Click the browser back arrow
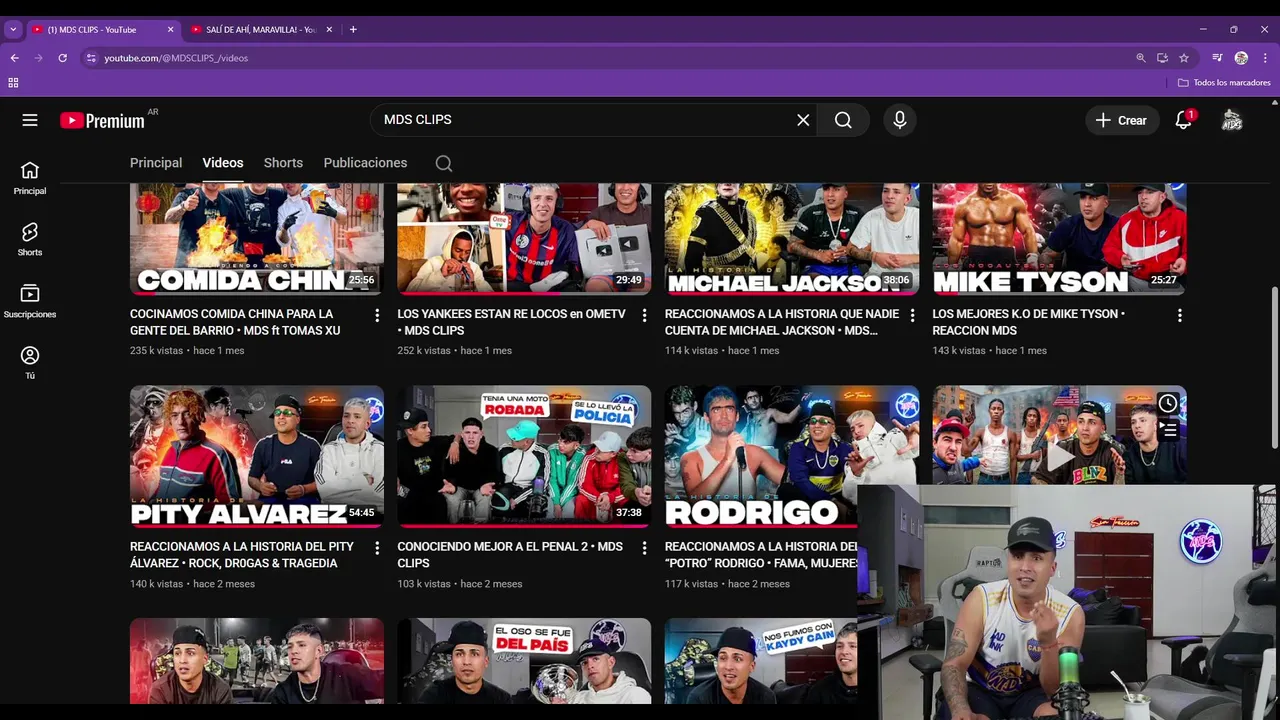The width and height of the screenshot is (1280, 720). coord(14,58)
